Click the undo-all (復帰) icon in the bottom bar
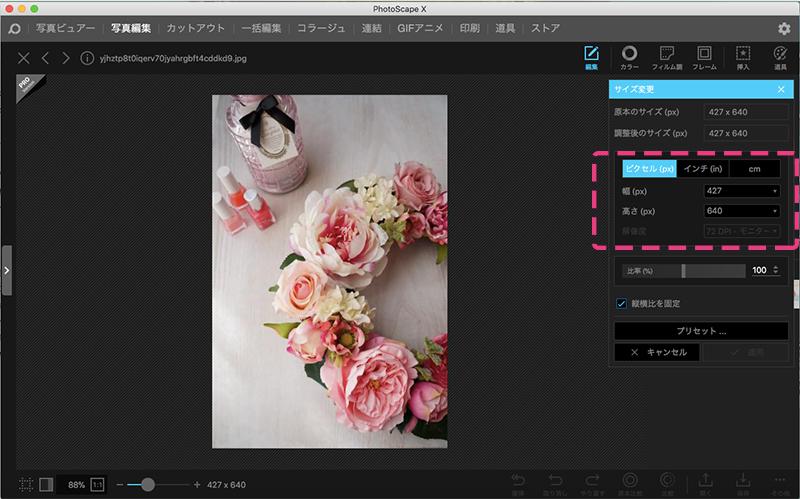Screen dimensions: 800x499 pyautogui.click(x=518, y=484)
